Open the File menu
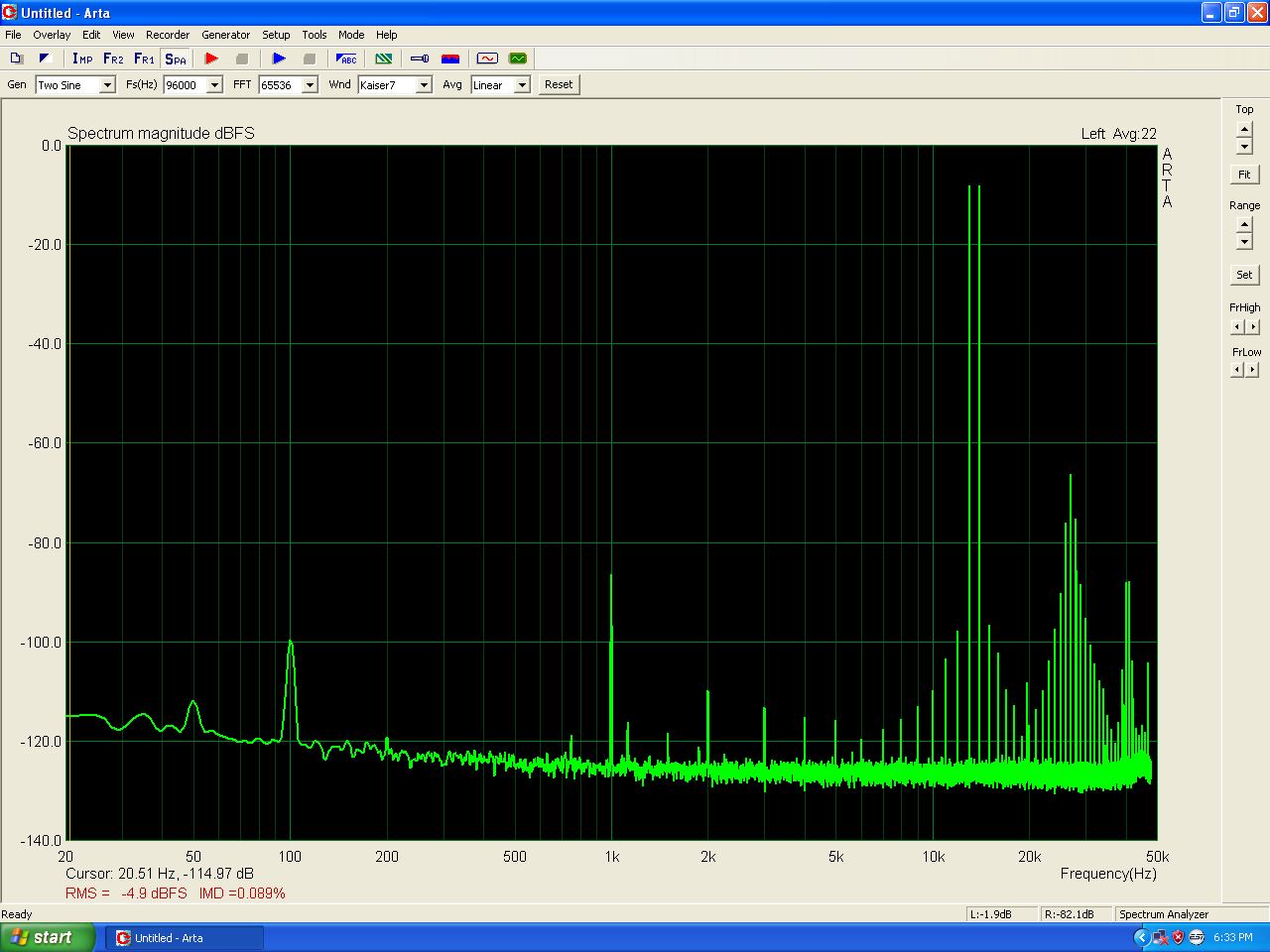 coord(13,35)
